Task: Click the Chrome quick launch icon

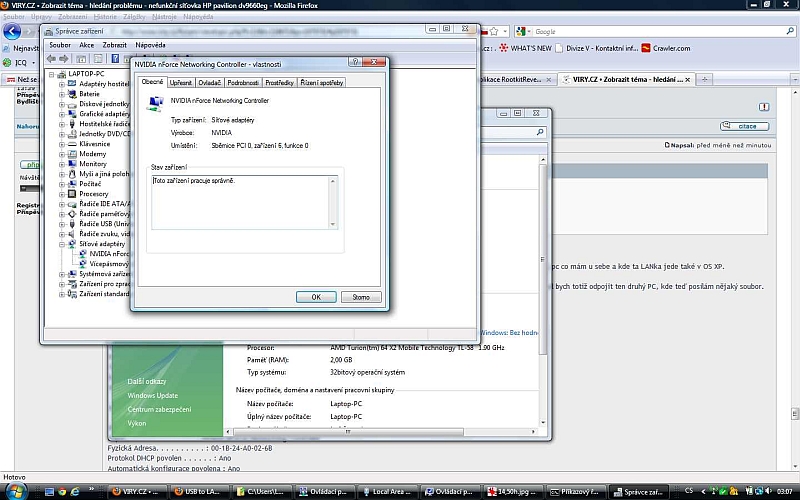Action: [x=62, y=492]
